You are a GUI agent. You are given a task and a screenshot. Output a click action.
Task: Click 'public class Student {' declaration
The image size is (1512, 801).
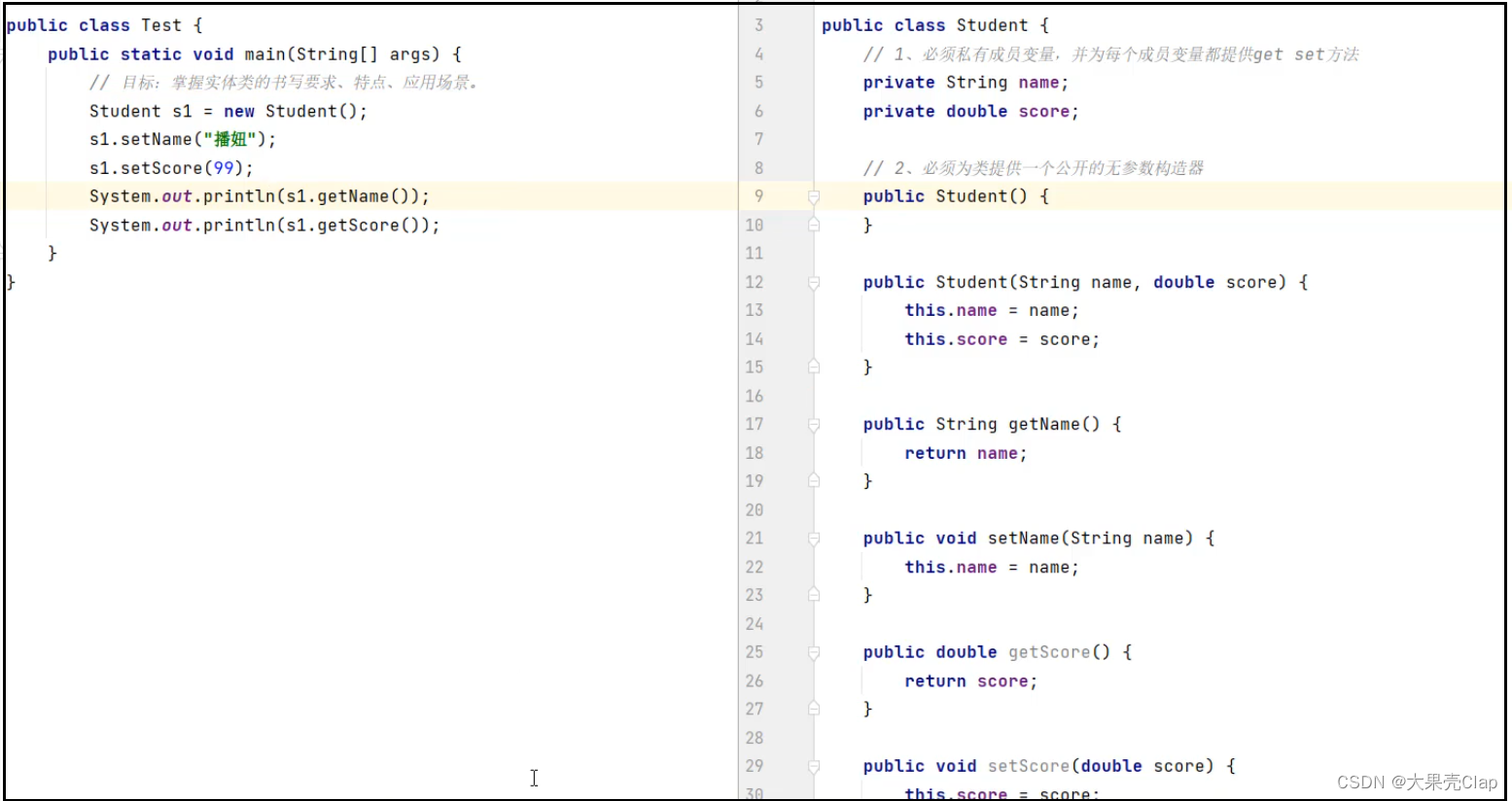click(x=935, y=25)
